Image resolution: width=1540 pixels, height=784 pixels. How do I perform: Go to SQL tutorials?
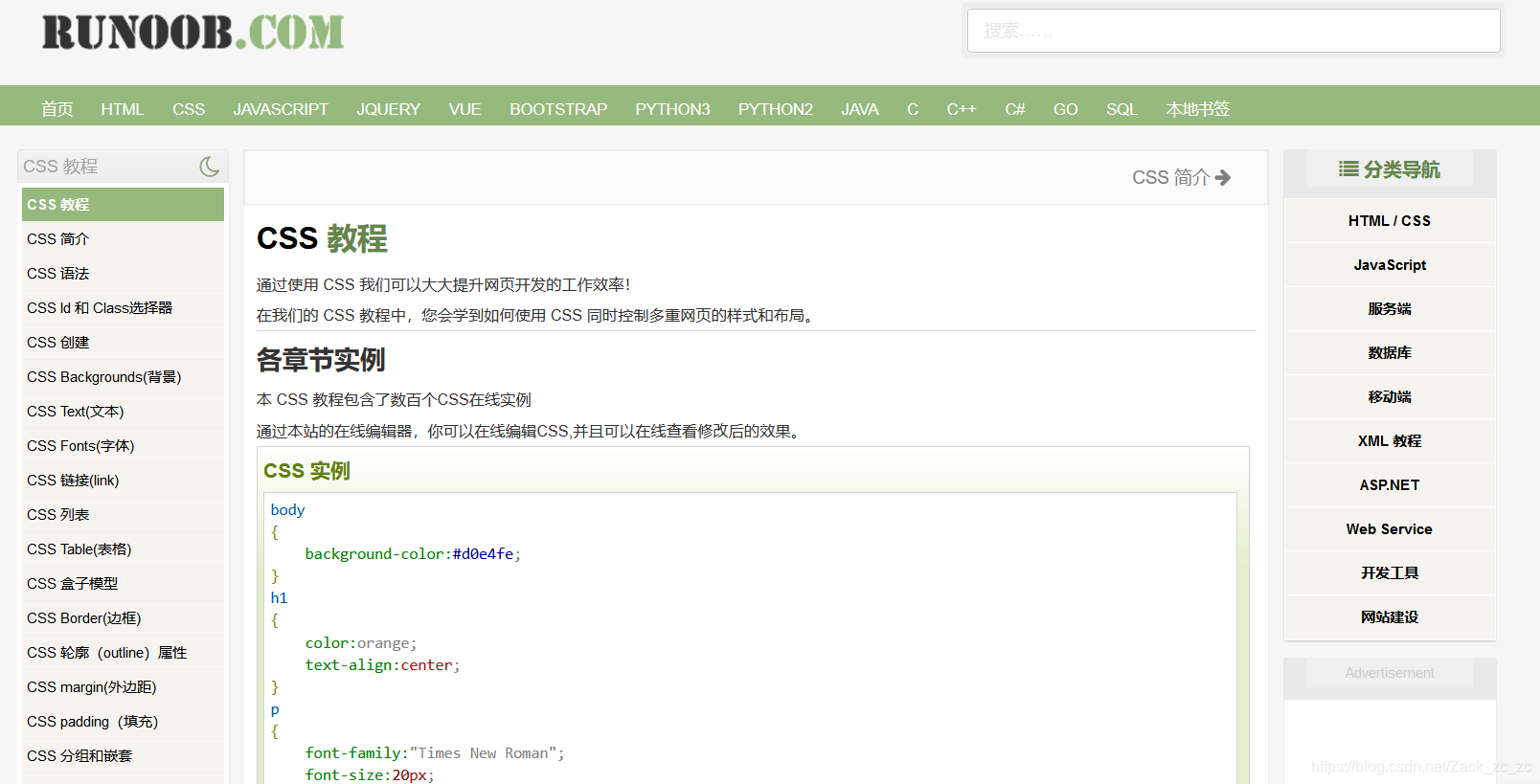[1121, 109]
